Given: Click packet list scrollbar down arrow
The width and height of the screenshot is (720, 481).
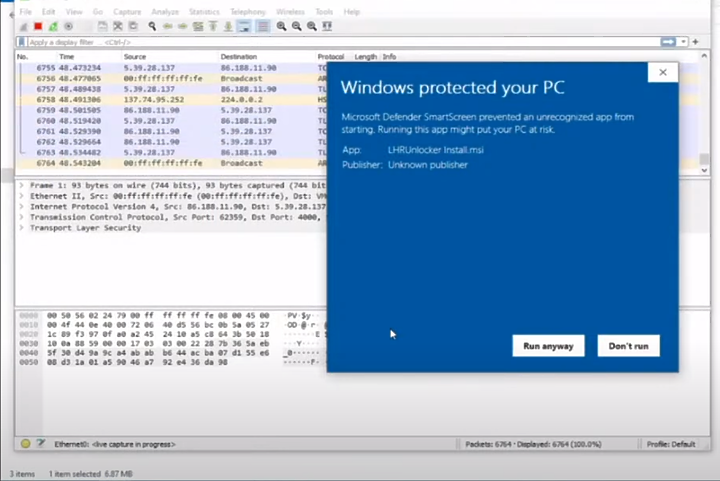Looking at the screenshot, I should coord(704,170).
